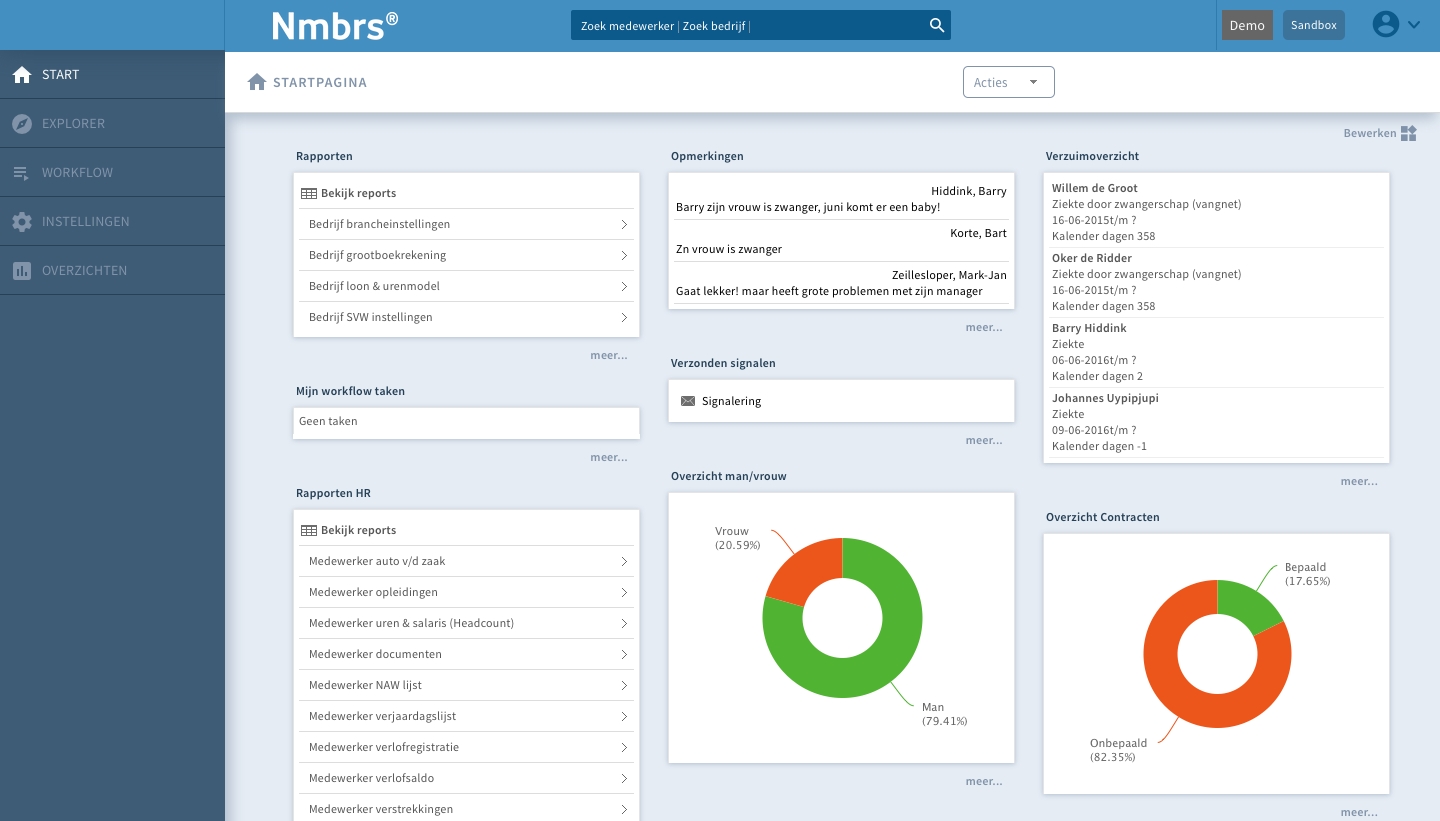This screenshot has width=1440, height=821.
Task: Expand the user menu chevron
Action: pos(1414,25)
